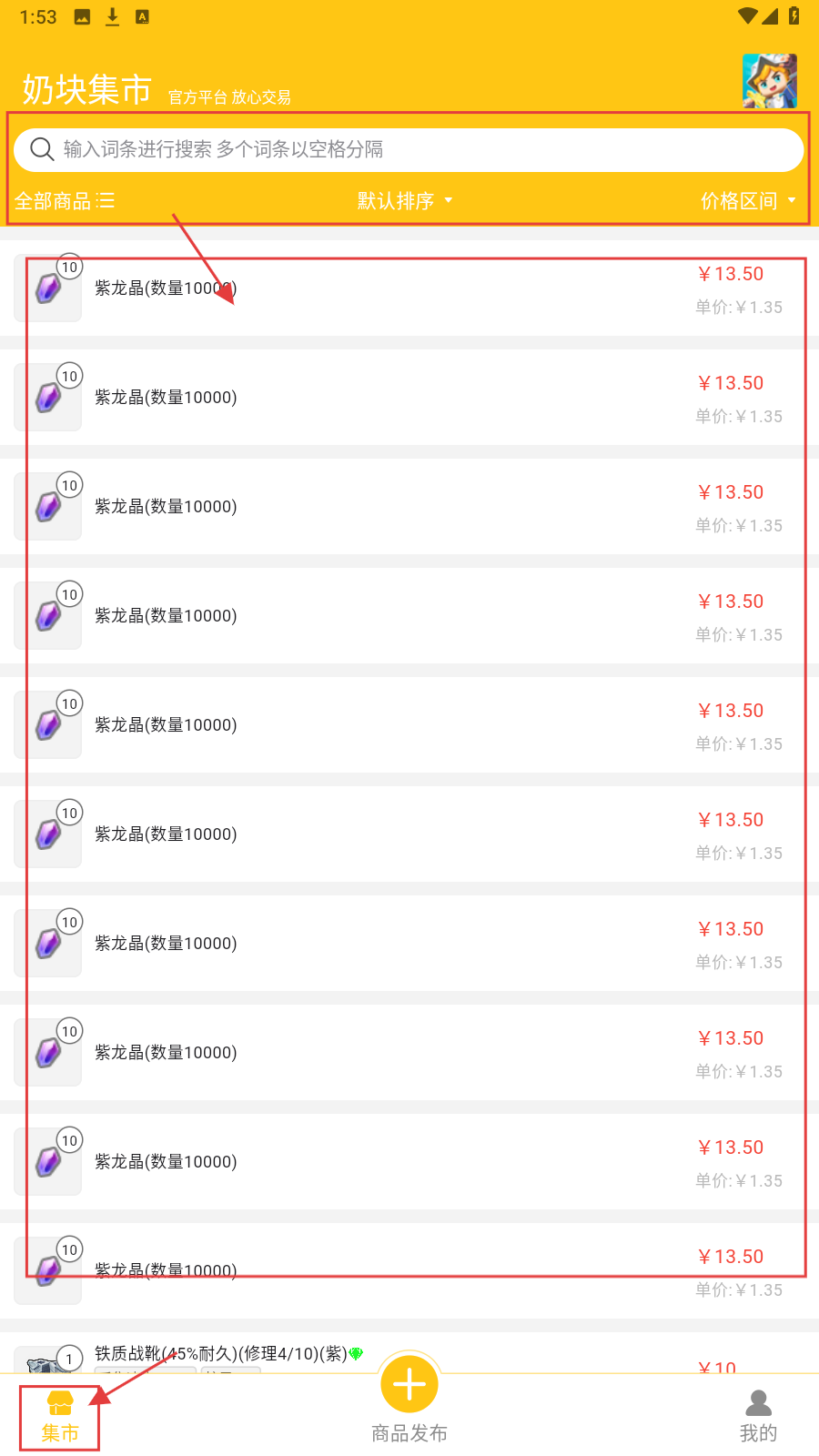Tap the green gem icon beside 铁质战靴
Screen dimensions: 819x1456
pyautogui.click(x=357, y=1354)
